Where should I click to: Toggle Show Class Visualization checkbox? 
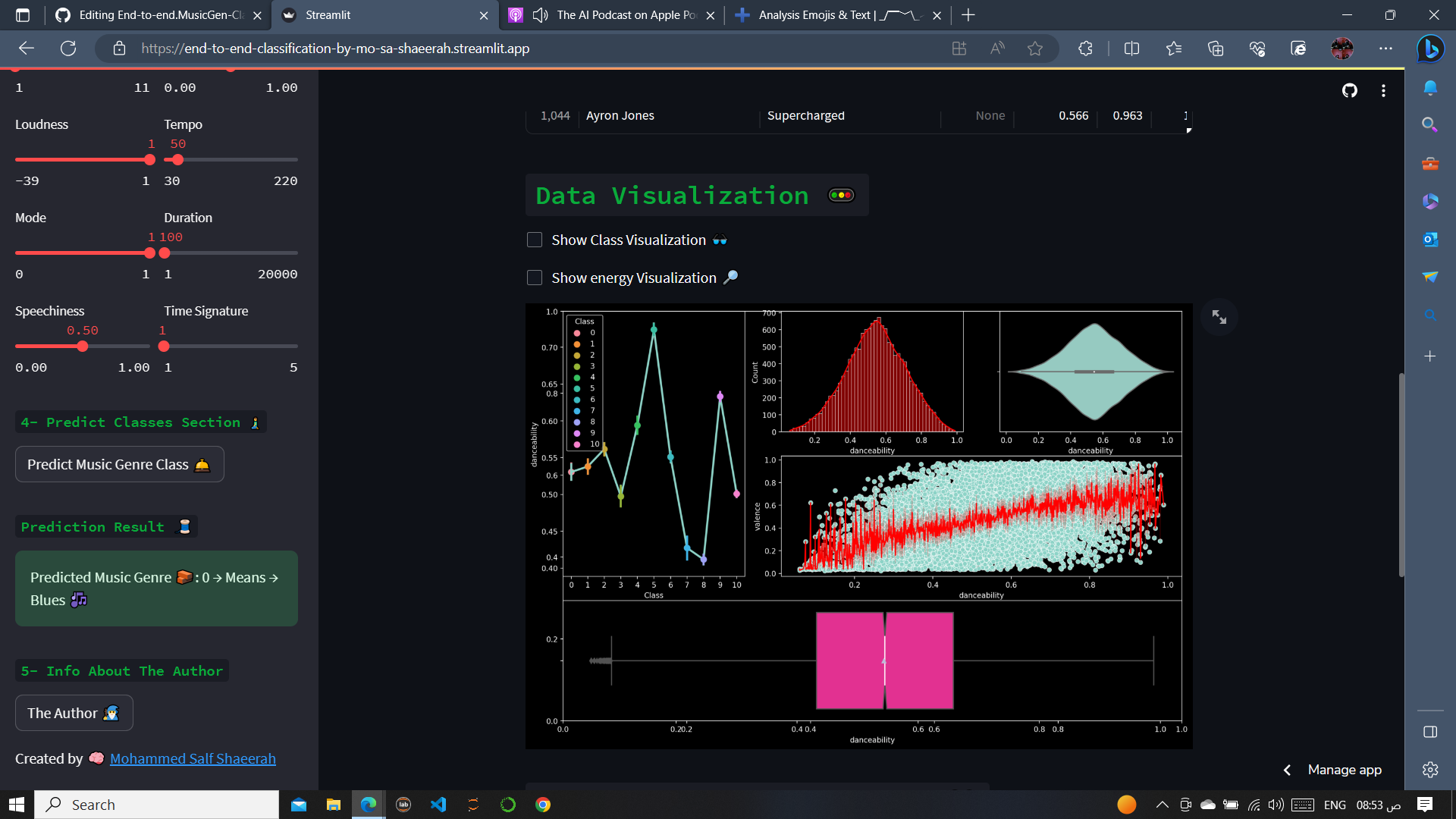click(x=534, y=239)
